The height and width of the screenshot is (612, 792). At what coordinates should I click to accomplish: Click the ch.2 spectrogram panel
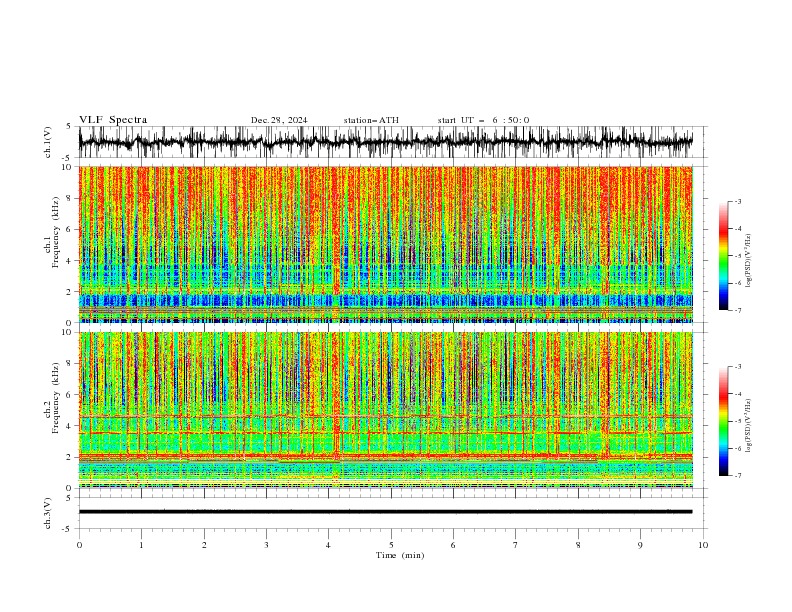pyautogui.click(x=386, y=410)
